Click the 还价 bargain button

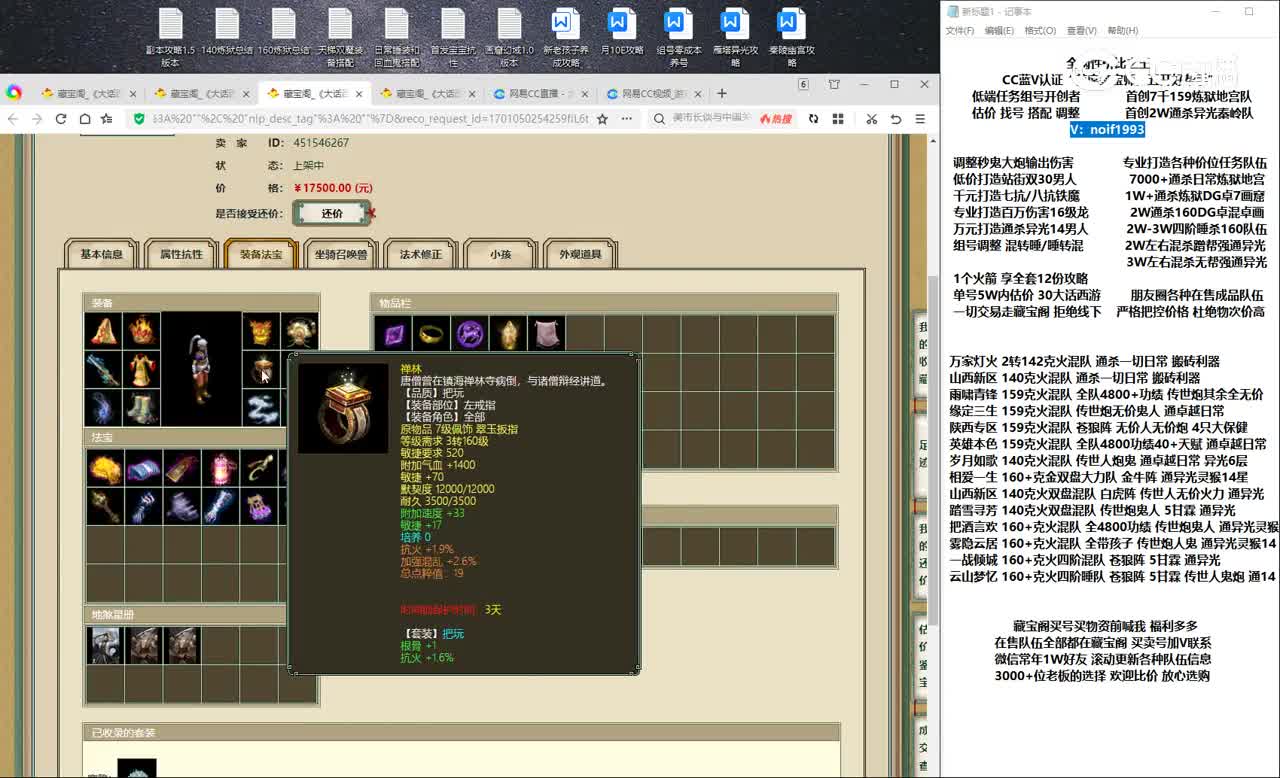(x=332, y=213)
